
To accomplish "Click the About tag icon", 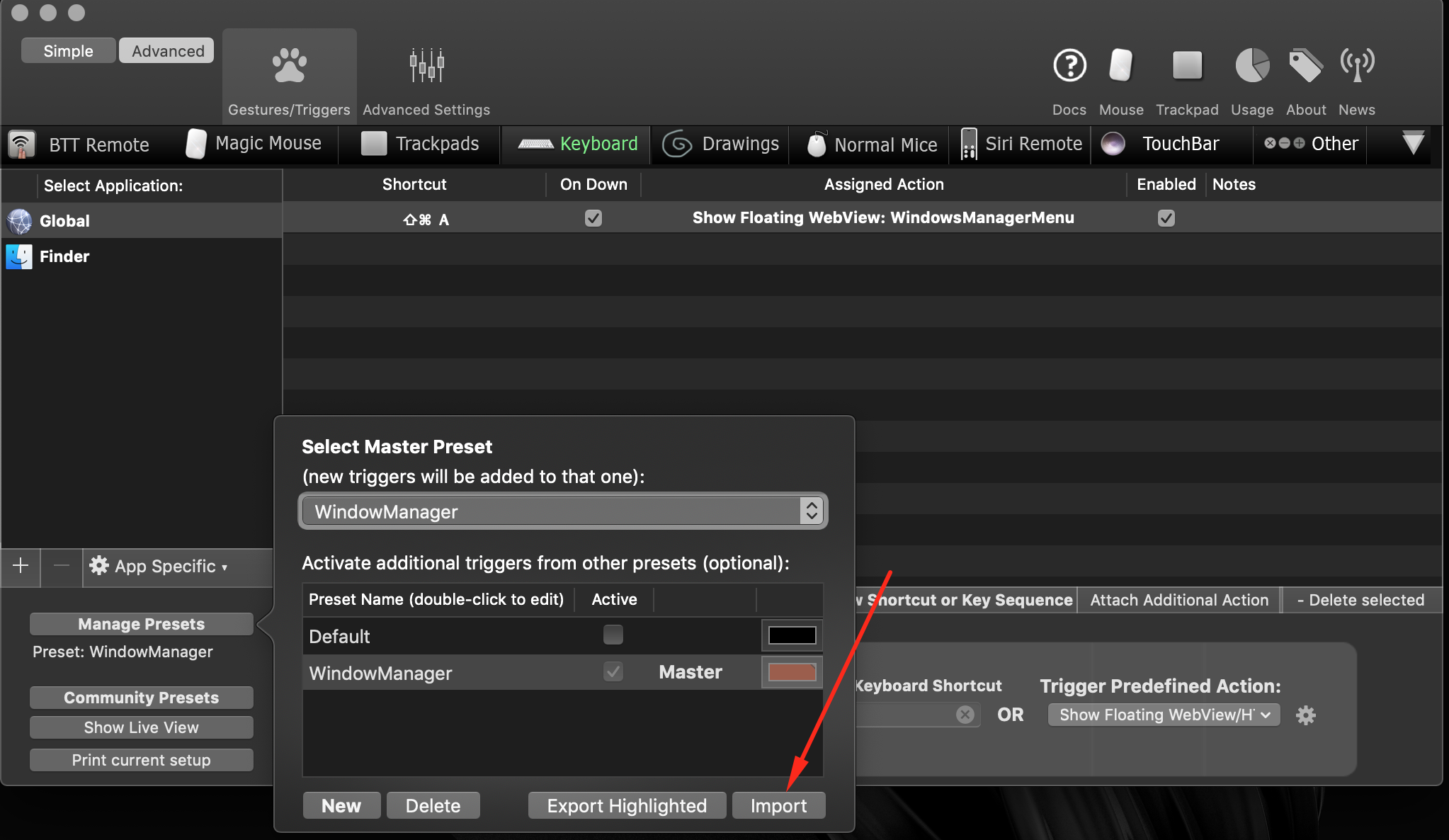I will [x=1305, y=67].
